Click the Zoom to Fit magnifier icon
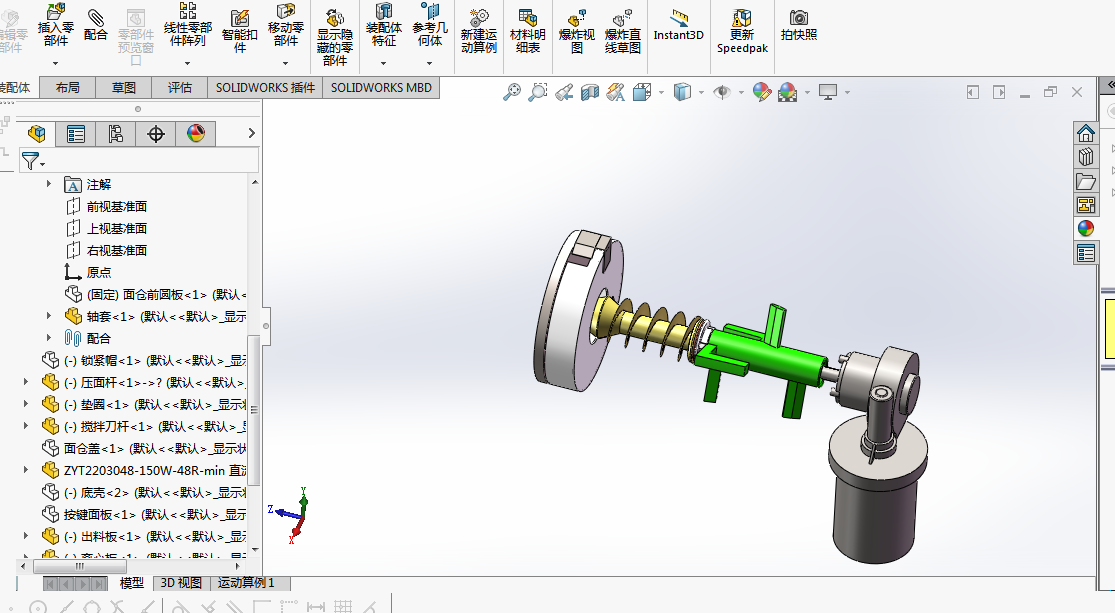The width and height of the screenshot is (1115, 613). tap(511, 92)
